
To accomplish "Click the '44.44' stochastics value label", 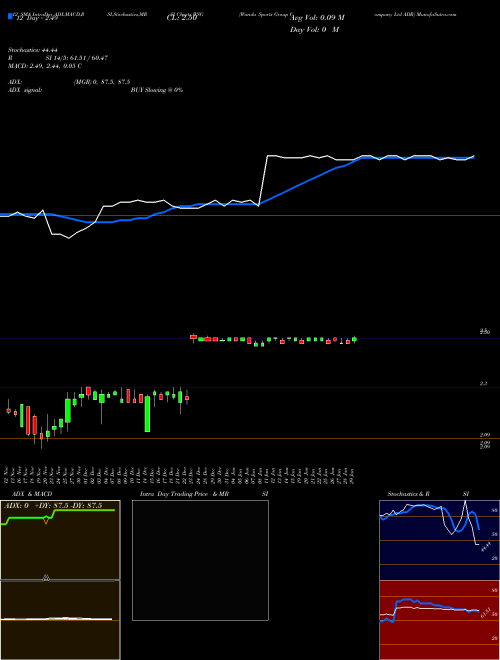I will (485, 547).
